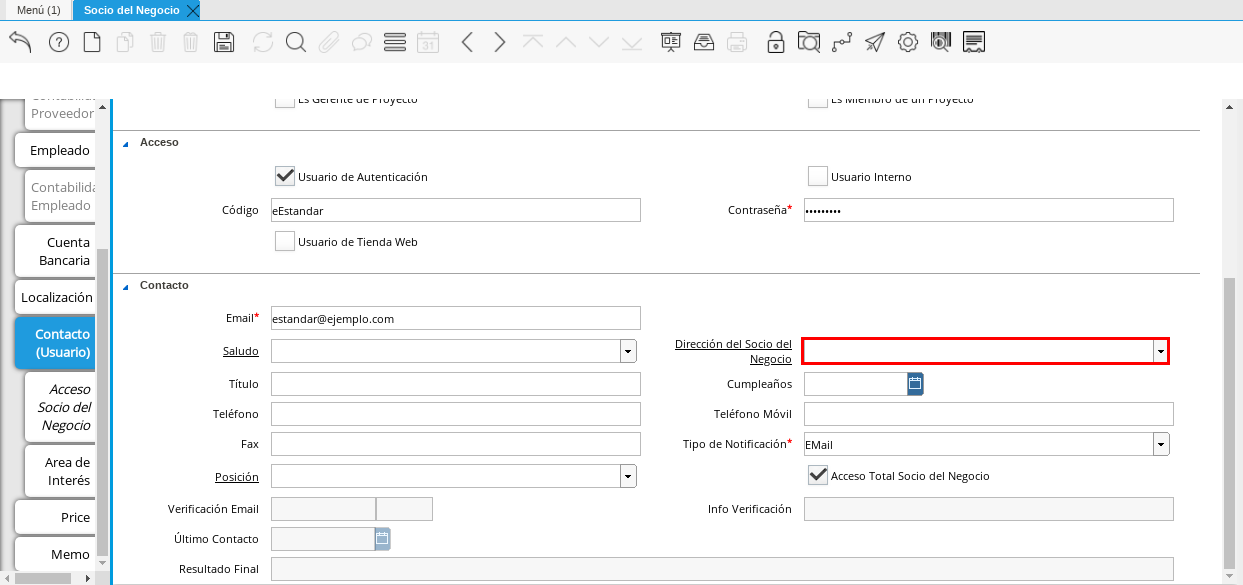Open the help icon in toolbar
This screenshot has width=1243, height=585.
click(59, 42)
